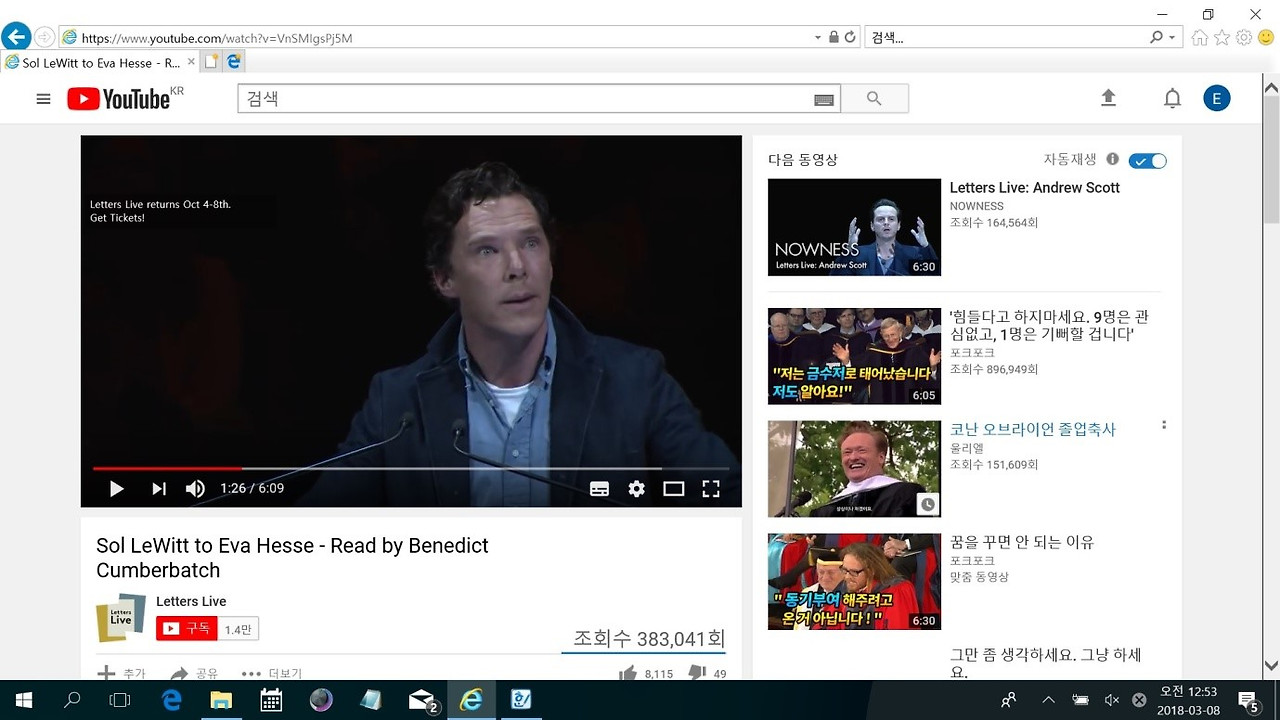Open the Mail app on the taskbar

tap(423, 700)
